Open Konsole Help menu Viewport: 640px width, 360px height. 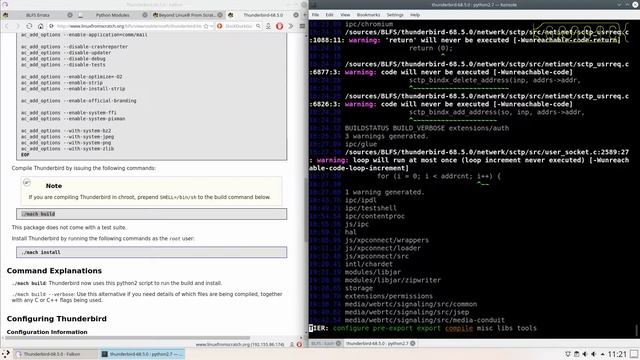pos(415,15)
